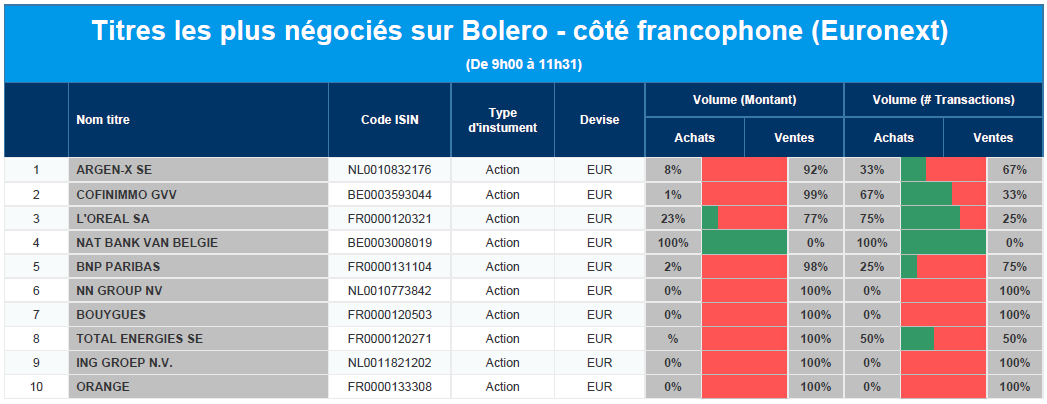Image resolution: width=1047 pixels, height=404 pixels.
Task: Open NAT BANK VAN BELGIE title
Action: 146,242
